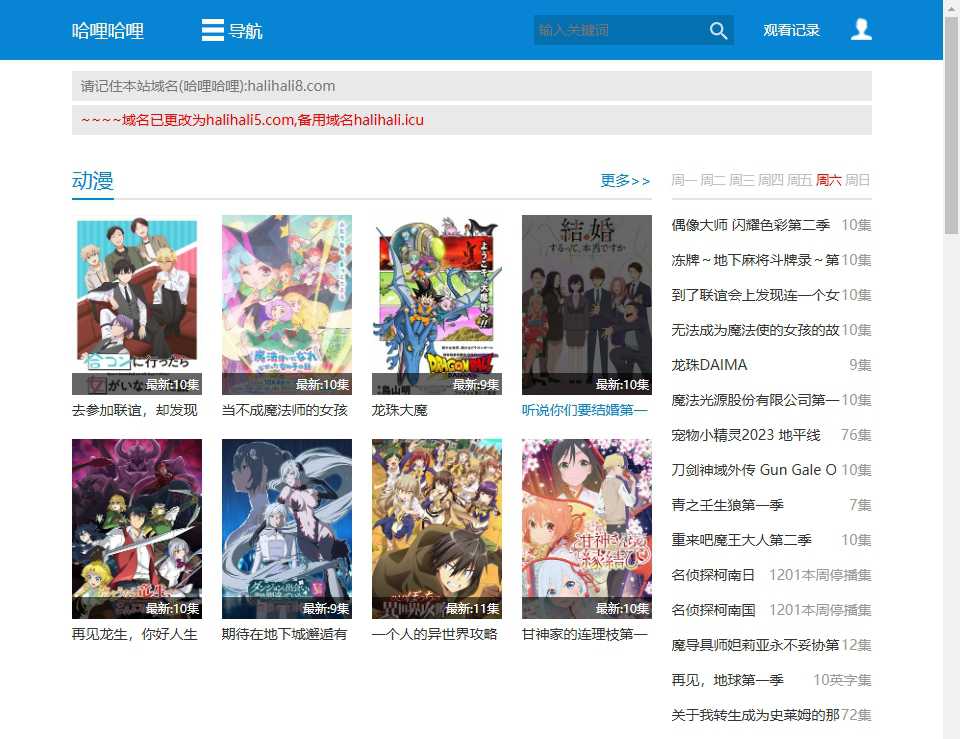Open poster for 龙珠大魔 with DRAGON BALL art
The width and height of the screenshot is (960, 739).
(436, 300)
